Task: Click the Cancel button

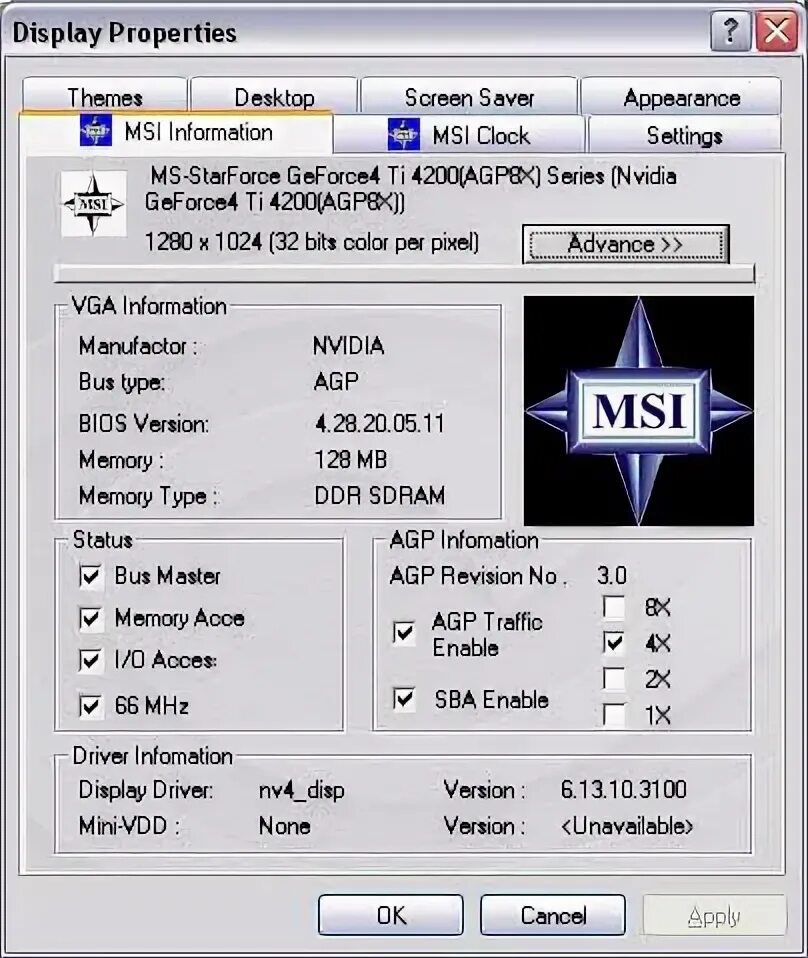Action: [x=553, y=915]
